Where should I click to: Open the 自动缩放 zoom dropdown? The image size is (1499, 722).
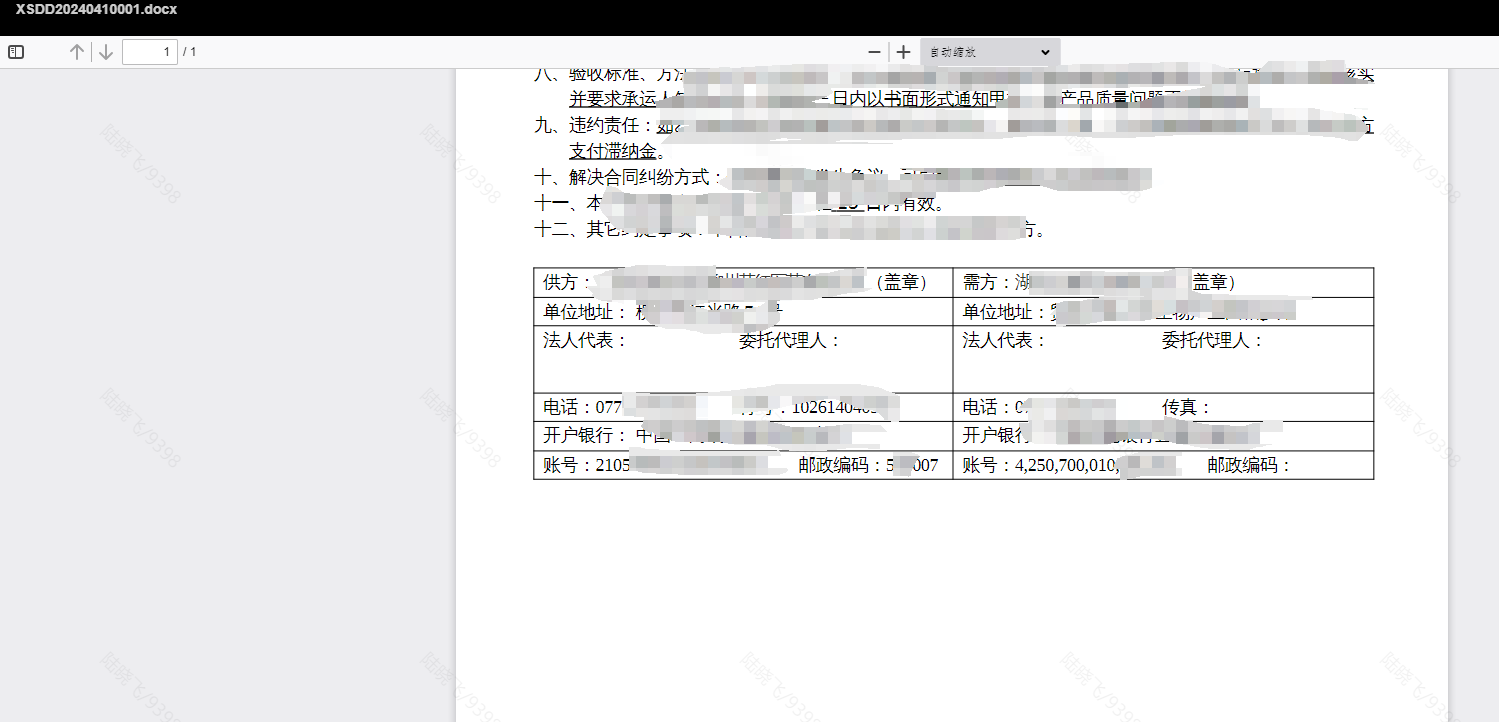click(990, 52)
